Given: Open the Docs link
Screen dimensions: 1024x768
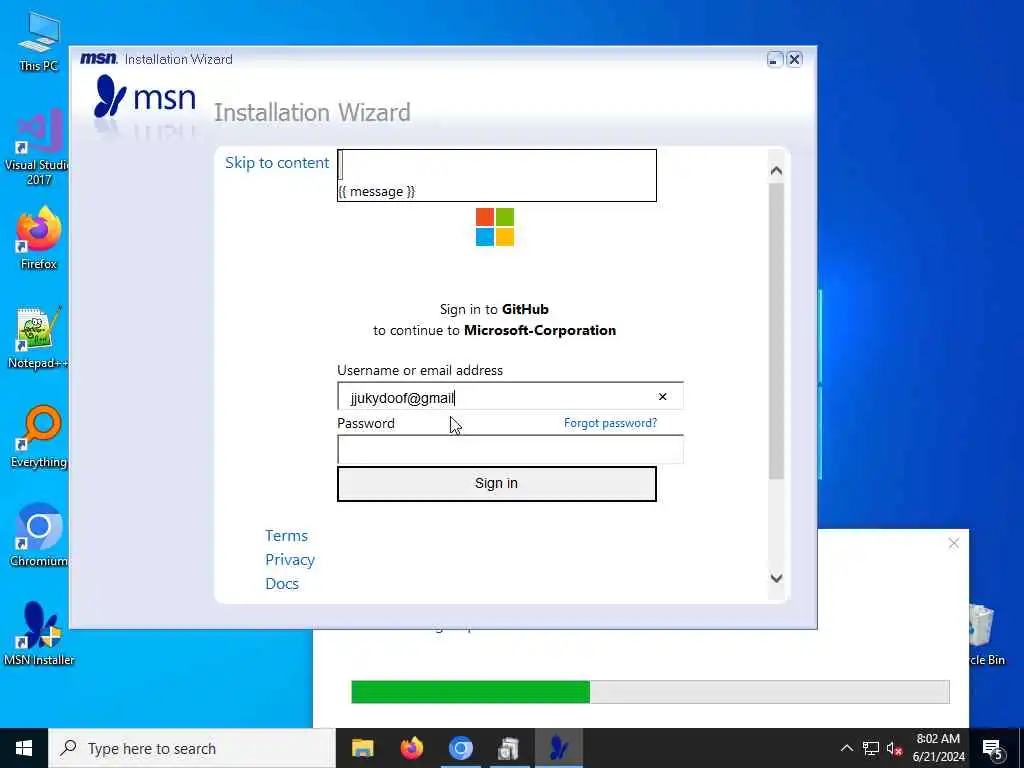Looking at the screenshot, I should pyautogui.click(x=281, y=583).
